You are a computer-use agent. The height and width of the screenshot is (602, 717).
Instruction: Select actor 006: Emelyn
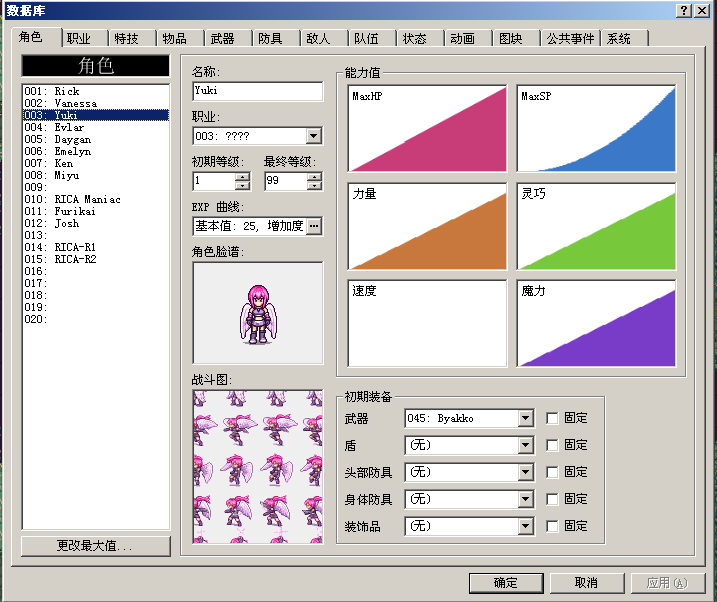(96, 151)
